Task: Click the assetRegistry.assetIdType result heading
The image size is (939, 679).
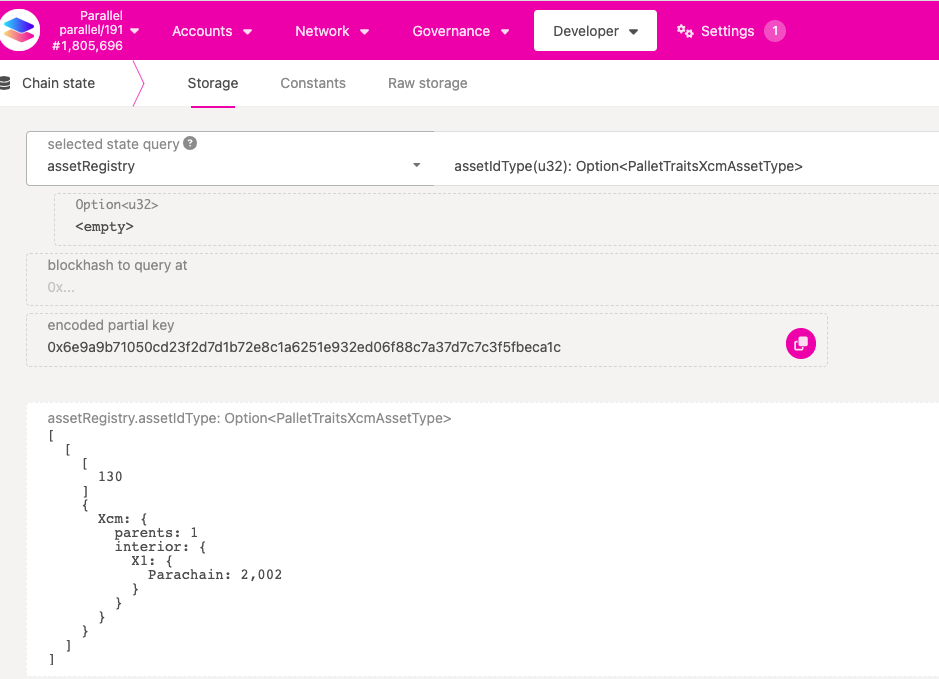Action: point(249,418)
